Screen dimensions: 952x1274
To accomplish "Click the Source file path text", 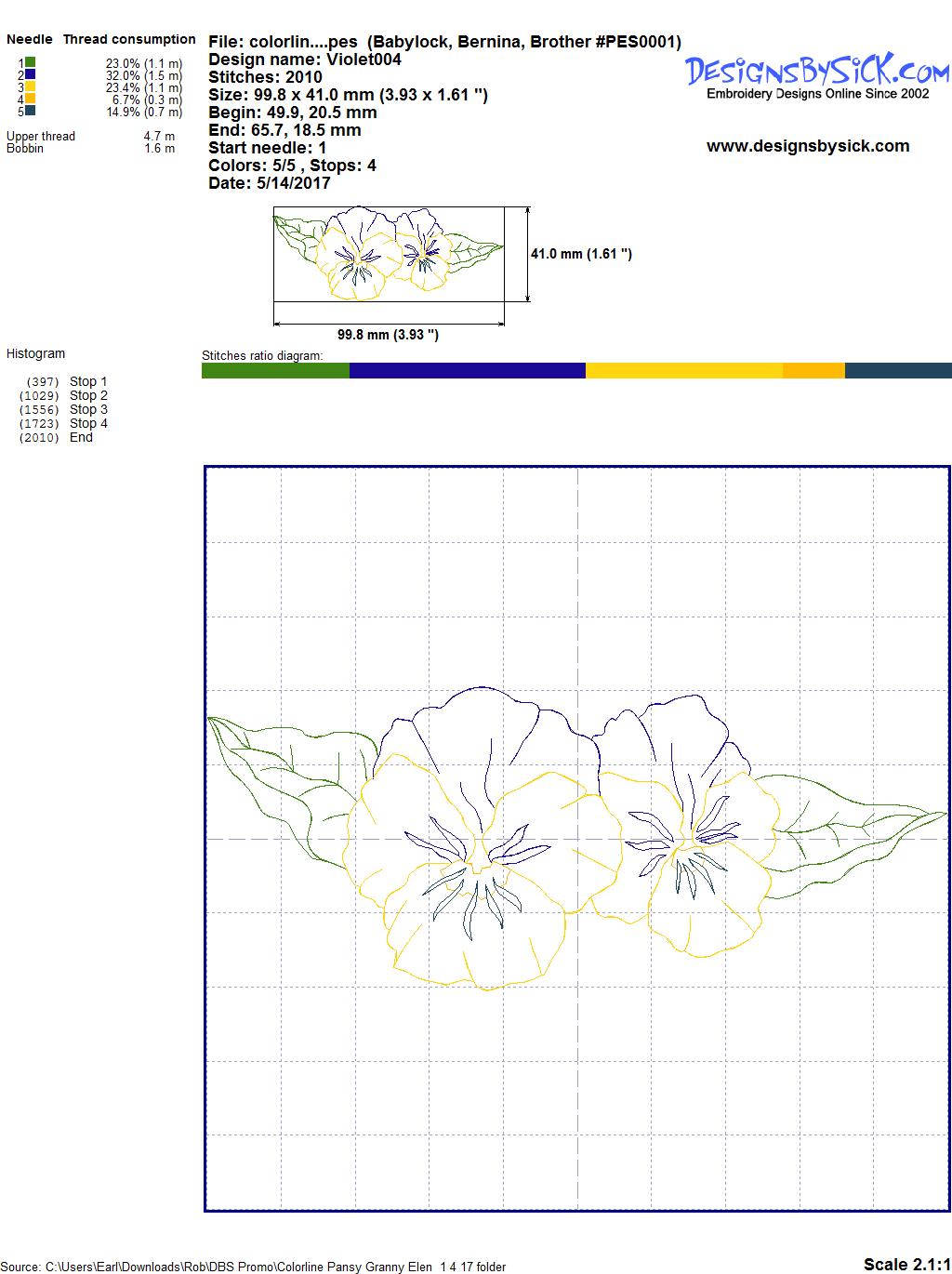I will (253, 1267).
